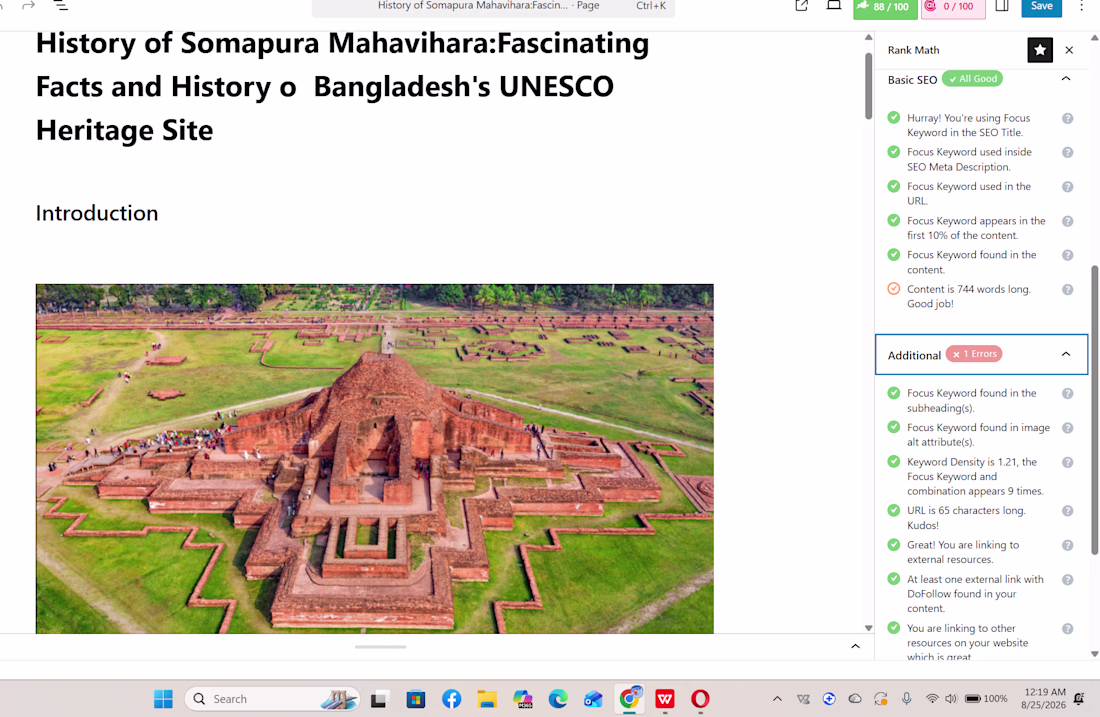Open help for Focus Keyword in SEO Title
This screenshot has height=717, width=1100.
[1067, 119]
